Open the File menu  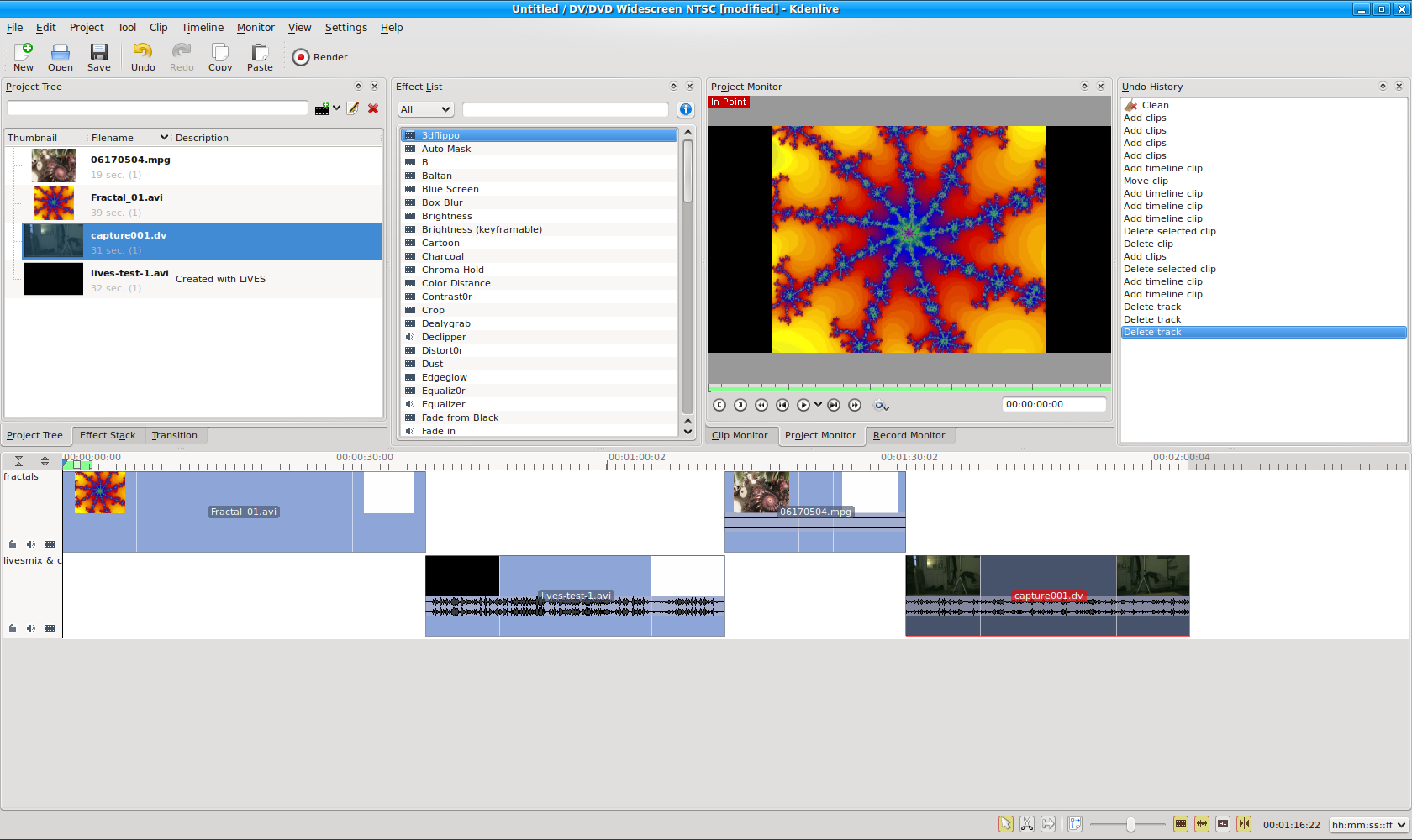(x=15, y=28)
